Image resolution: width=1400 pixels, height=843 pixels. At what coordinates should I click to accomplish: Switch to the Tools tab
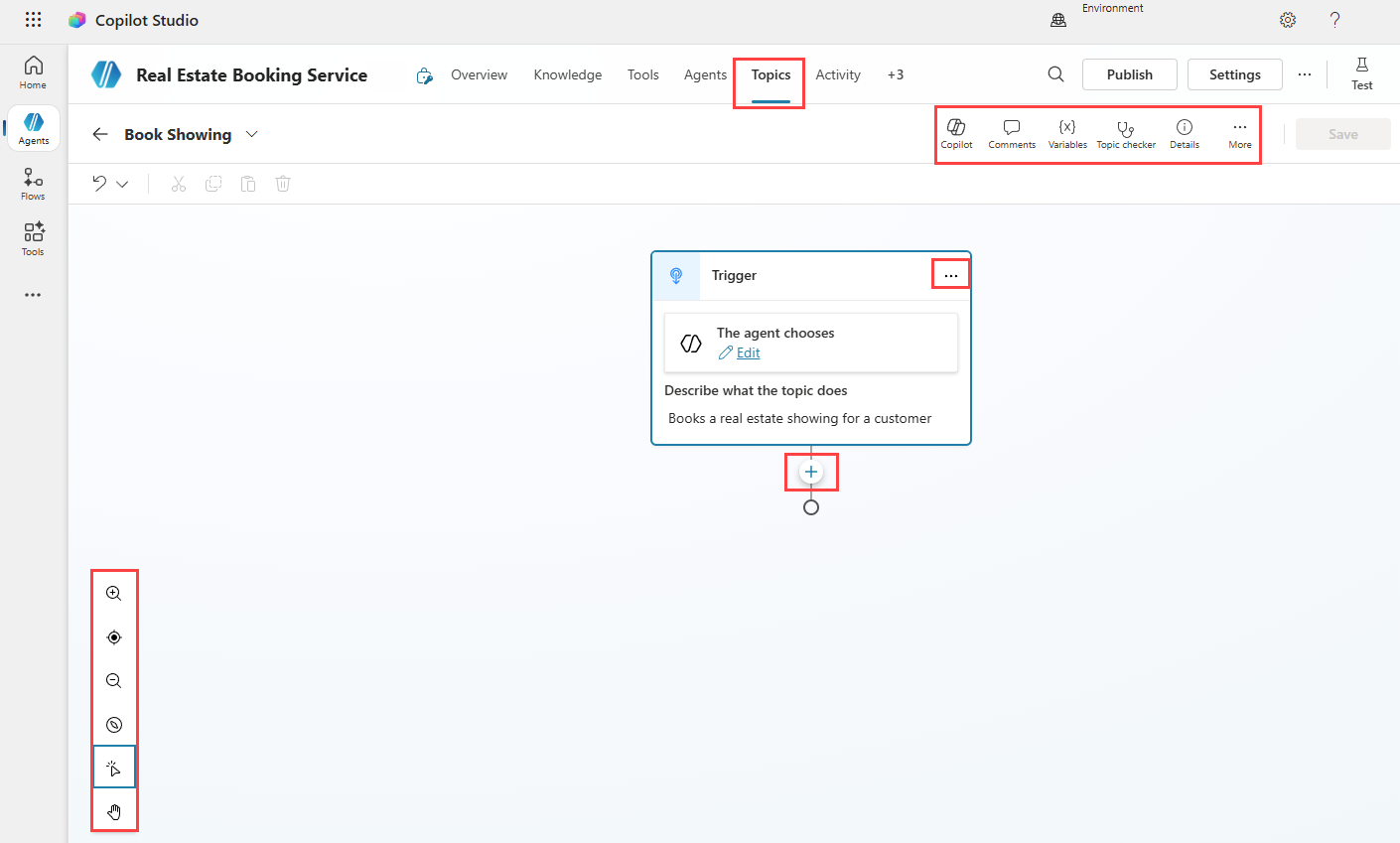[643, 74]
